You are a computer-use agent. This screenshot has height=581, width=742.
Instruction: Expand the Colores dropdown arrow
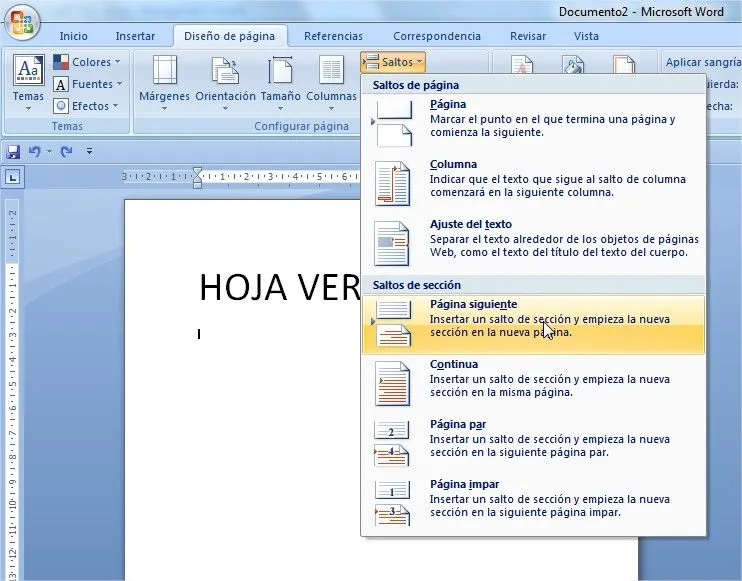coord(117,62)
